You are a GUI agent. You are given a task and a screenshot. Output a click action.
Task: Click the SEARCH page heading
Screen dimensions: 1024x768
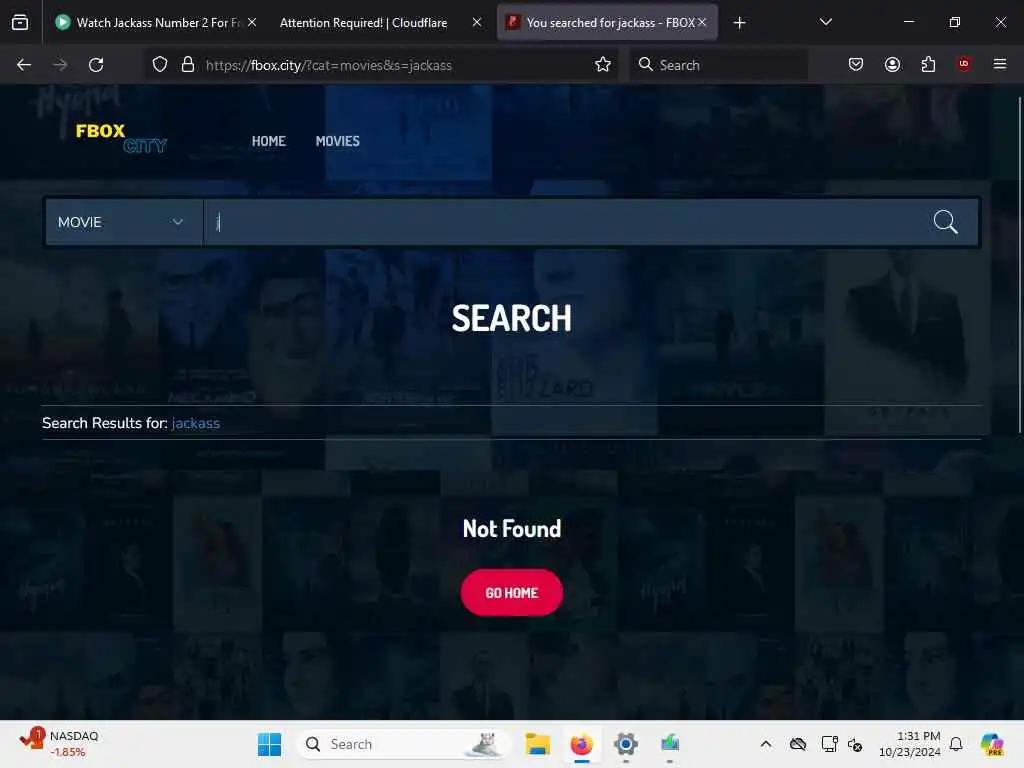[x=511, y=319]
